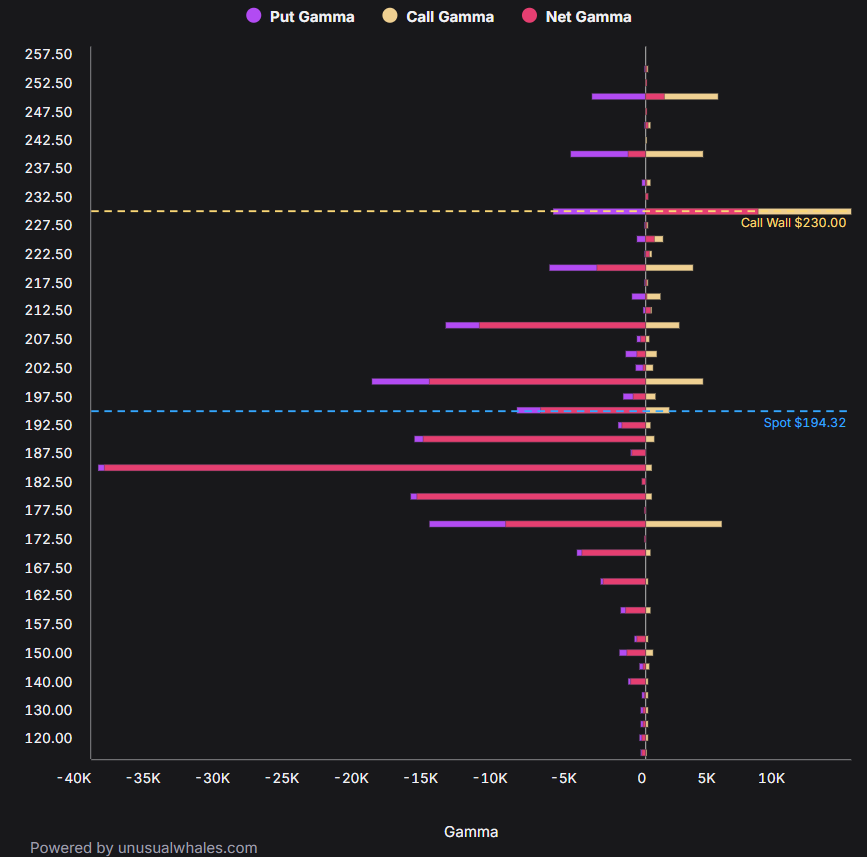This screenshot has height=857, width=867.
Task: Click the red Net Gamma legend dot
Action: point(529,15)
